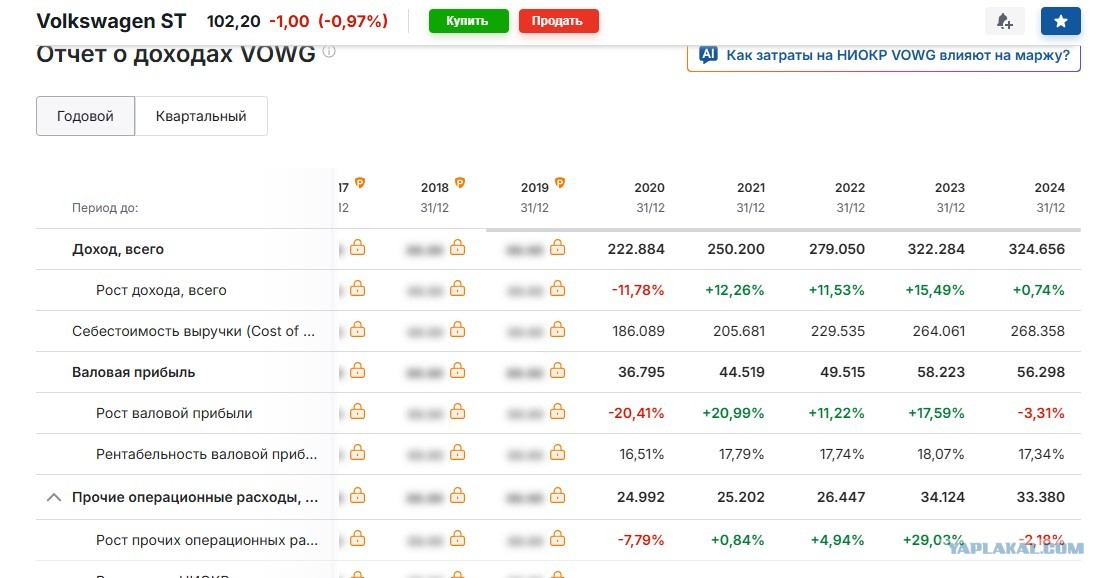This screenshot has height=578, width=1110.
Task: Click lock icon in Рост дохода 2019
Action: click(558, 288)
